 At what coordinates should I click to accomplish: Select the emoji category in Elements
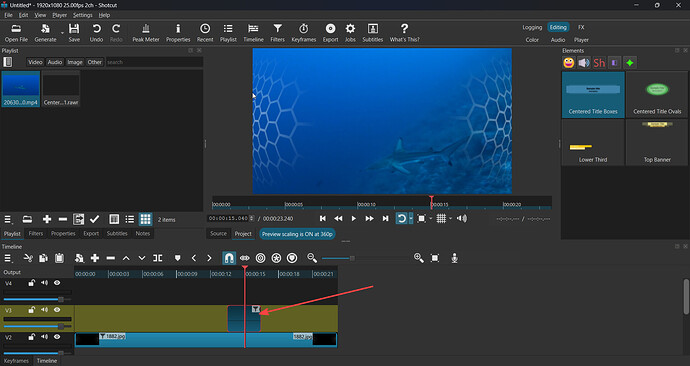pyautogui.click(x=569, y=62)
